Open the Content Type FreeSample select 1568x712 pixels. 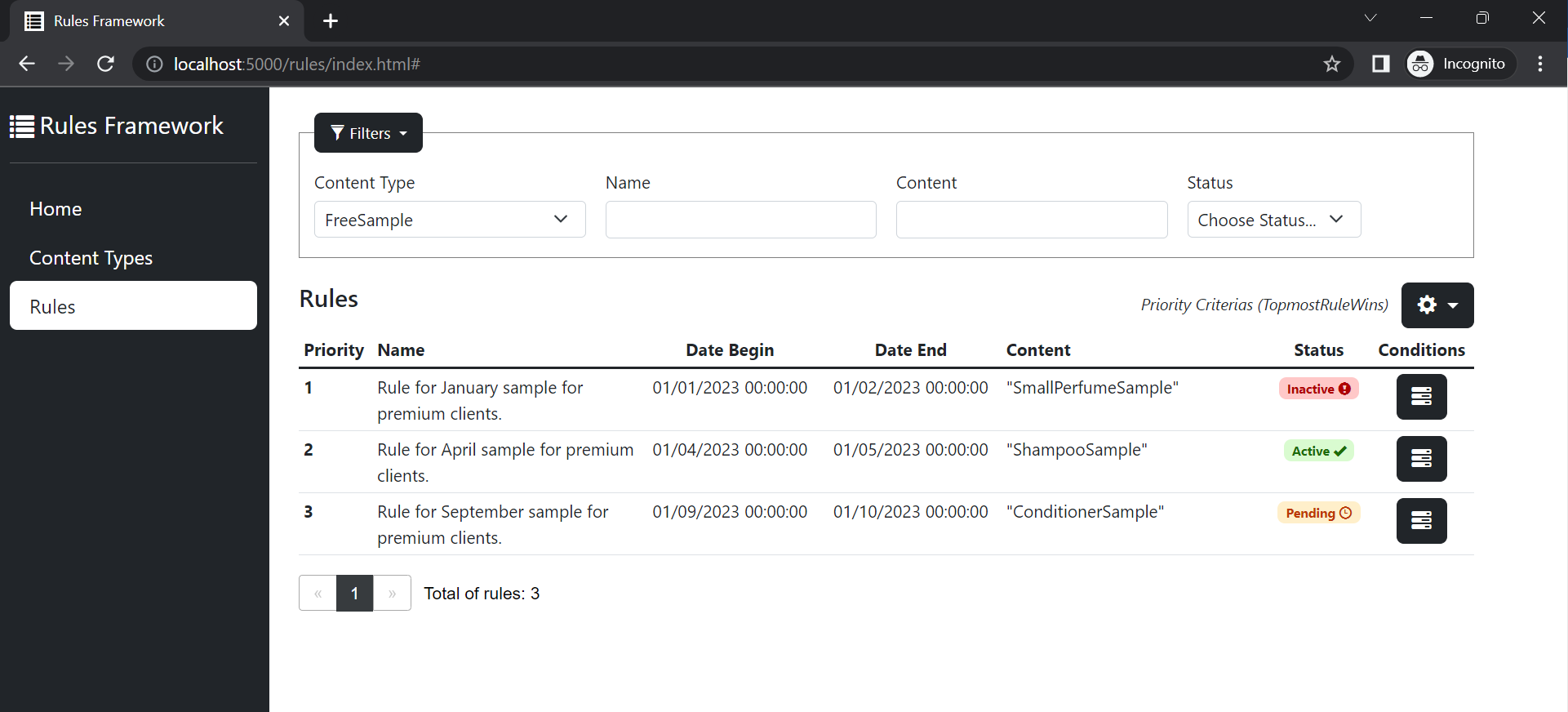pyautogui.click(x=450, y=220)
